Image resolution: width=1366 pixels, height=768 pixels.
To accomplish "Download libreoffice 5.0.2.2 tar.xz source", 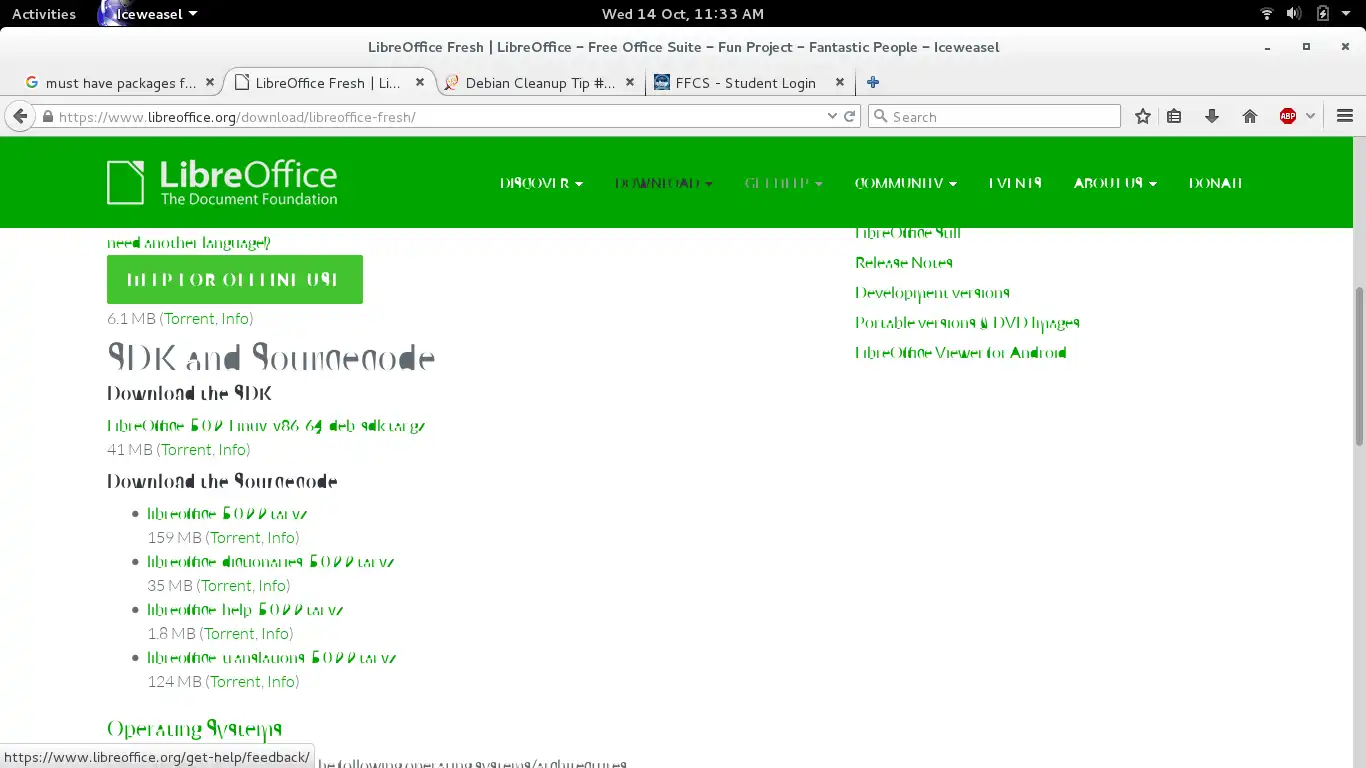I will tap(227, 514).
